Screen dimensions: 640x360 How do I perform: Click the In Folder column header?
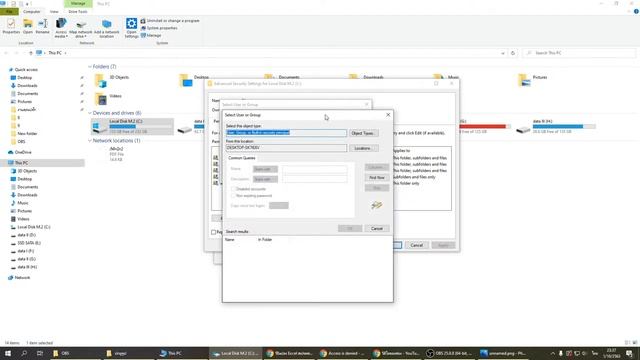[265, 240]
